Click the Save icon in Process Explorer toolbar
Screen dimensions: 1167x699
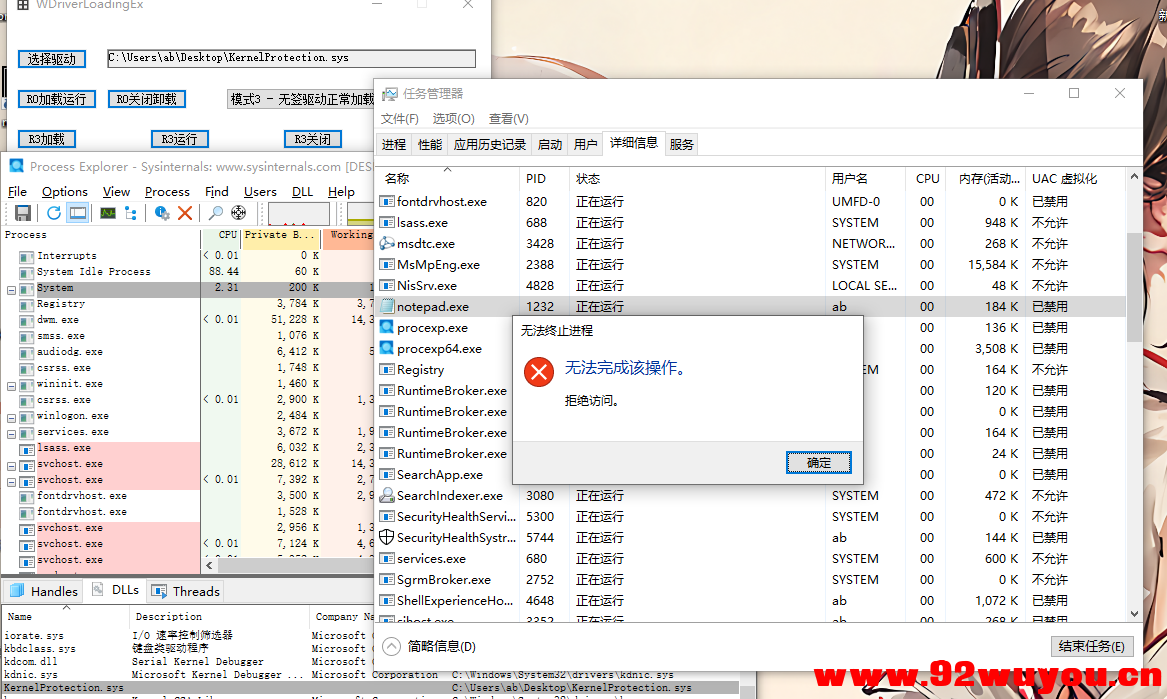click(22, 212)
